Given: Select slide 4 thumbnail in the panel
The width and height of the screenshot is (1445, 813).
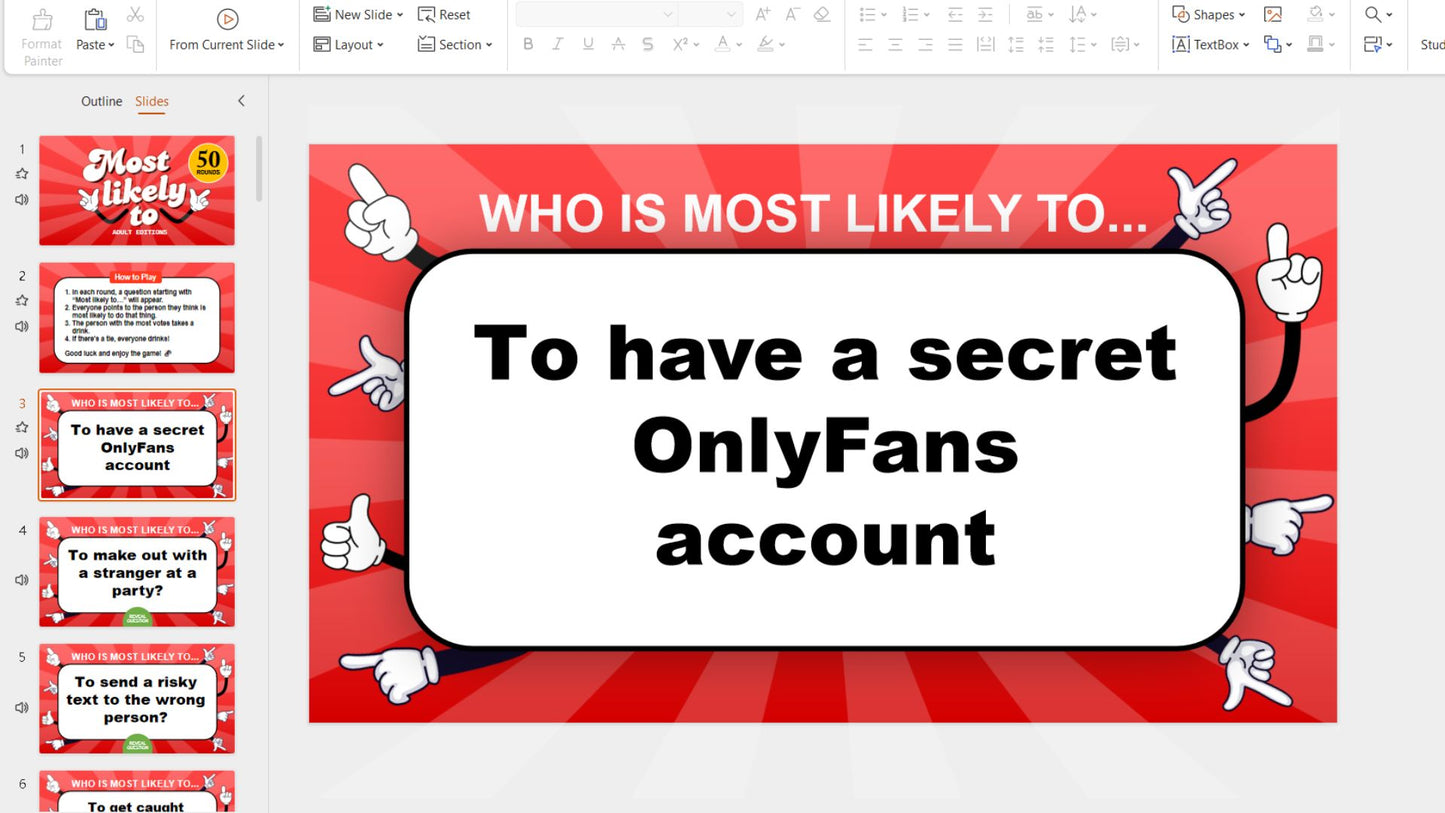Looking at the screenshot, I should [x=137, y=572].
